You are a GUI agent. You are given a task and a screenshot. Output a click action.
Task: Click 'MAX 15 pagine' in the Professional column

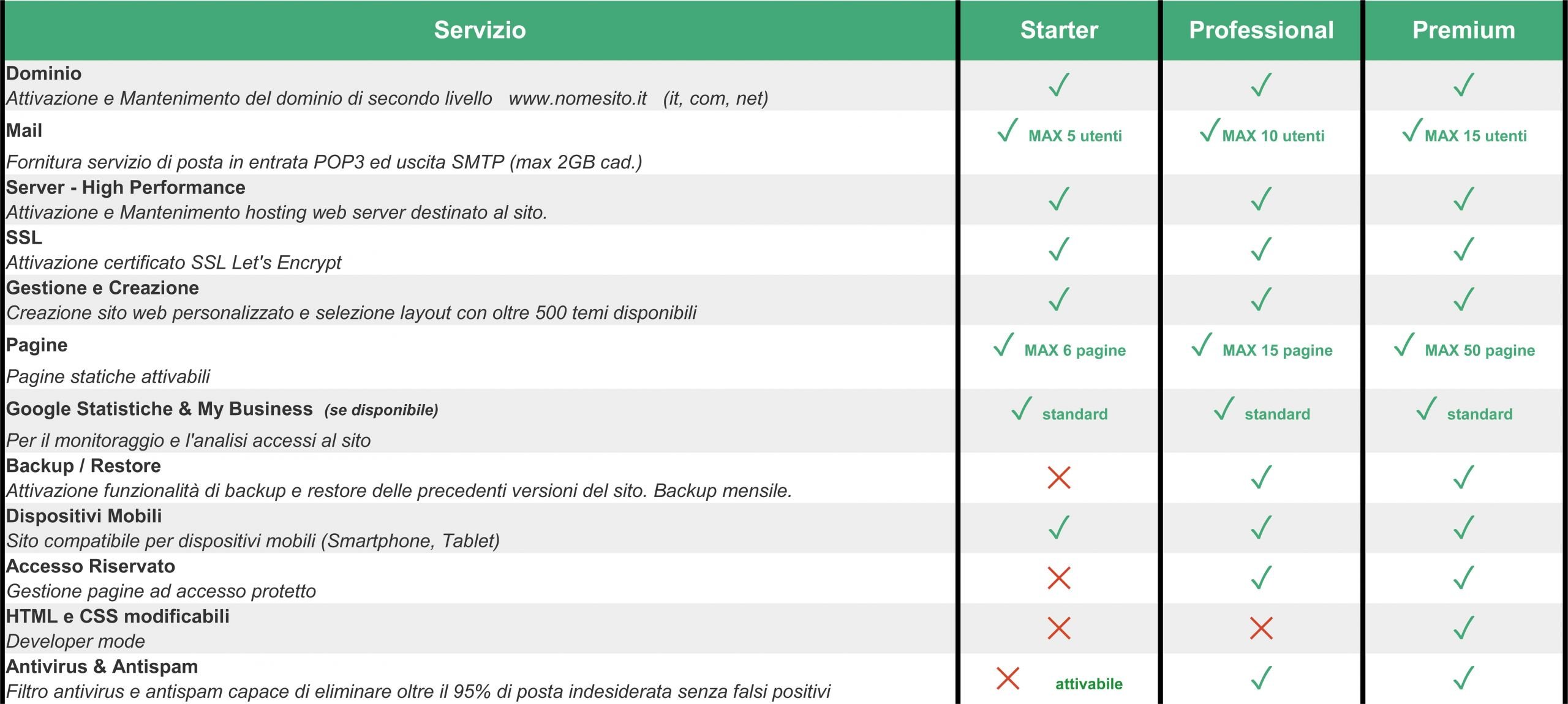tap(1278, 351)
